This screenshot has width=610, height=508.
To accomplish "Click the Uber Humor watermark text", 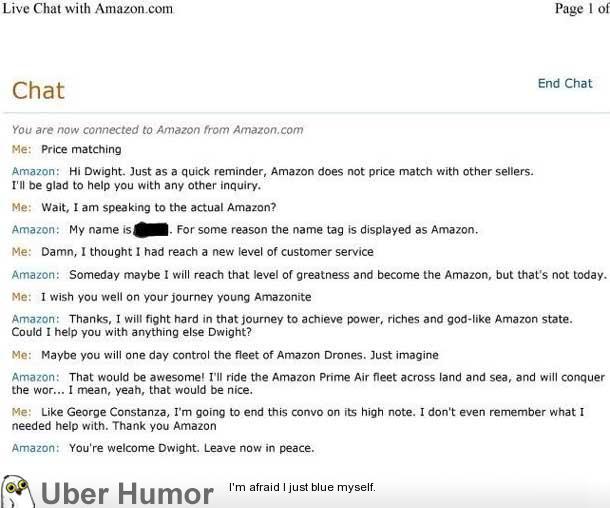I will tap(126, 493).
